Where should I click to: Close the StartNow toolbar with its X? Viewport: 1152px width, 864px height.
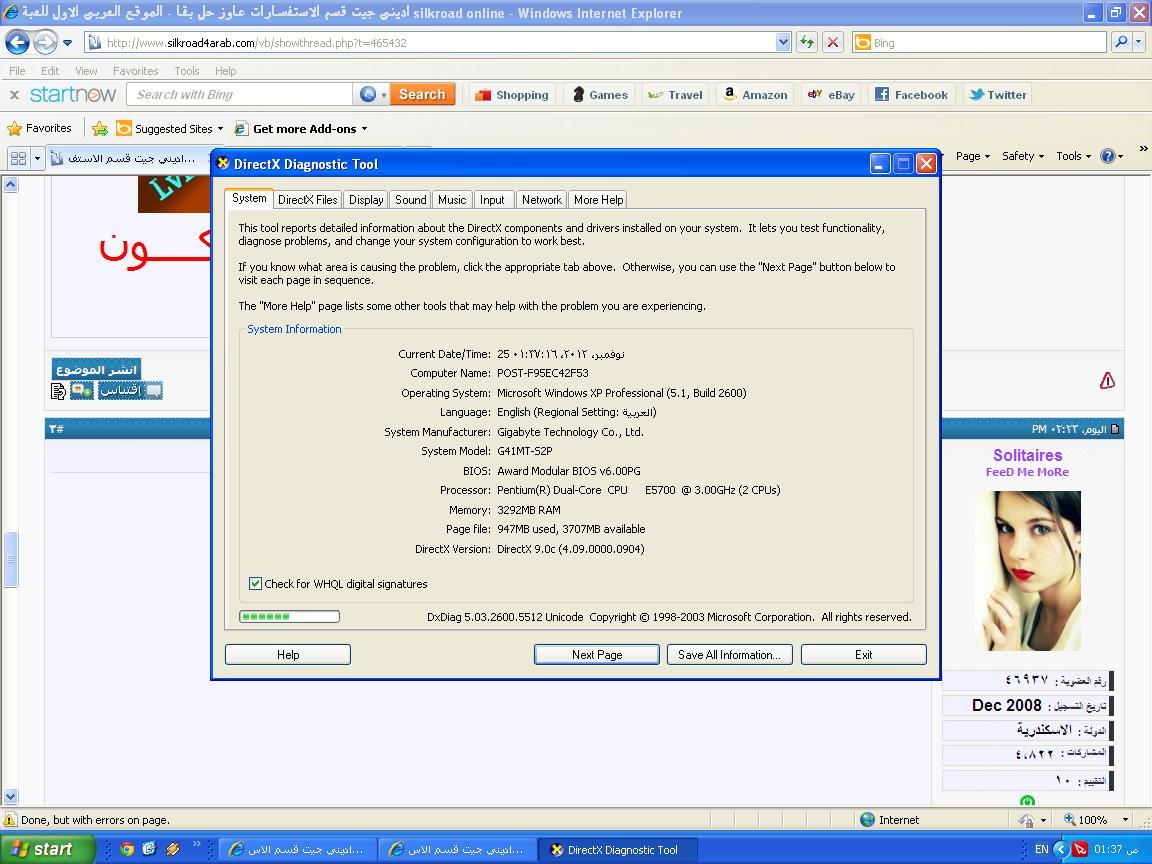click(14, 95)
